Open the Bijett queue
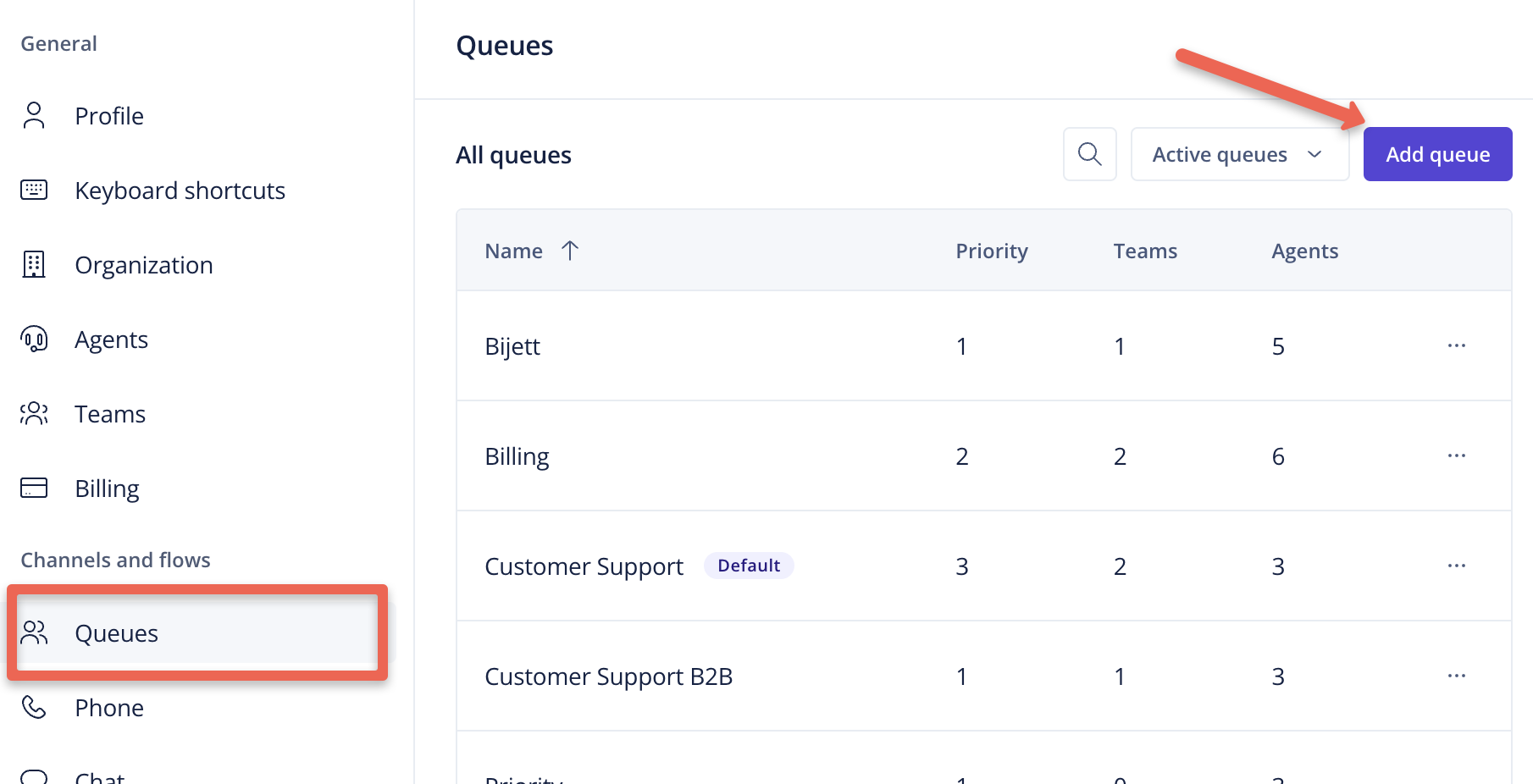1533x784 pixels. 512,346
